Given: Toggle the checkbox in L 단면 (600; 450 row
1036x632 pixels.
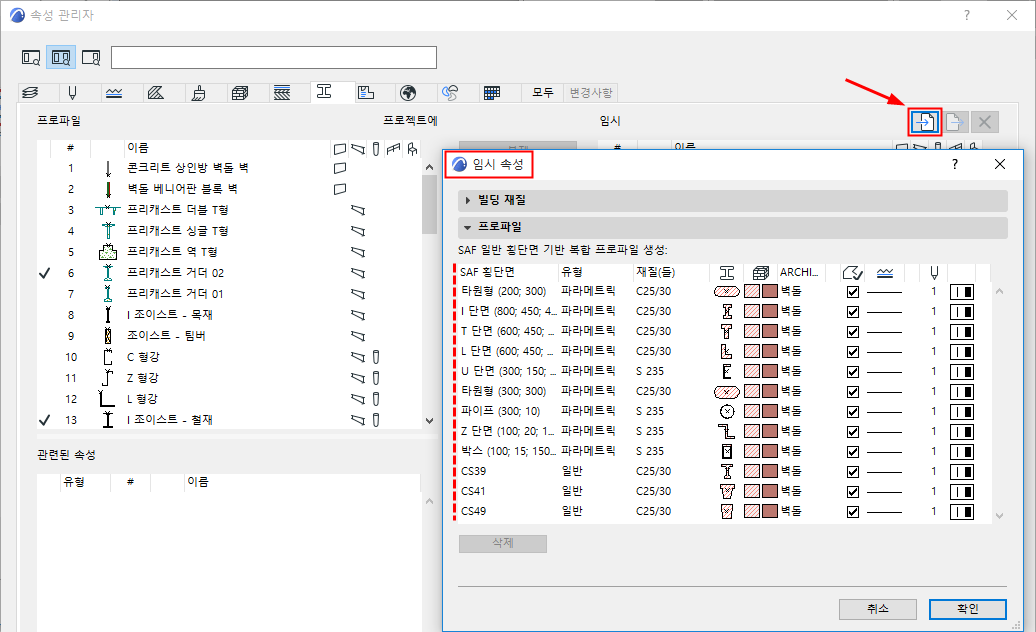Looking at the screenshot, I should pos(853,352).
